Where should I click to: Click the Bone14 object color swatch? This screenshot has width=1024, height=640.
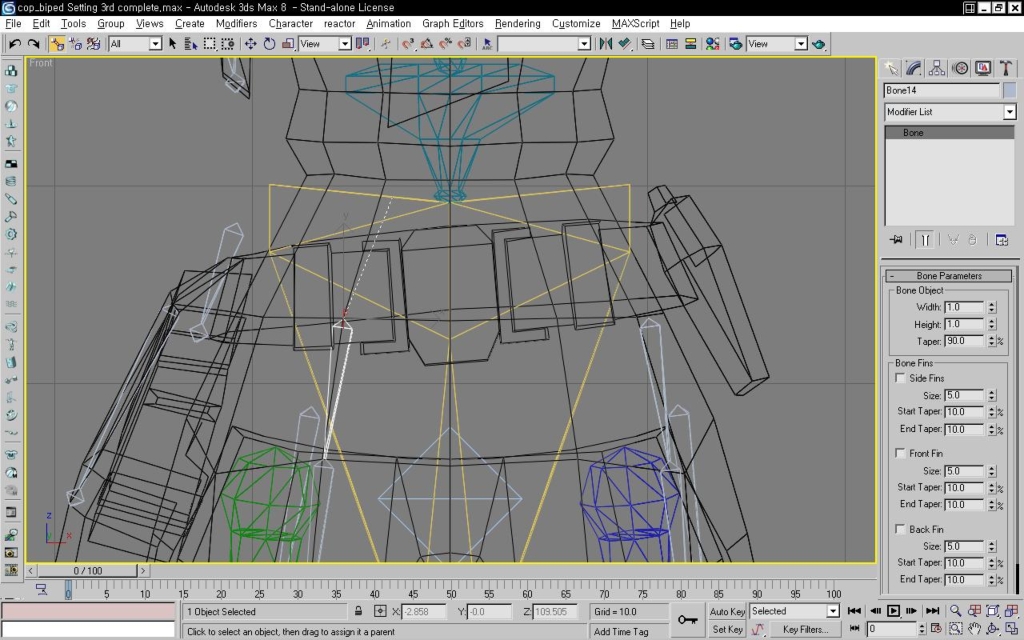[1010, 90]
